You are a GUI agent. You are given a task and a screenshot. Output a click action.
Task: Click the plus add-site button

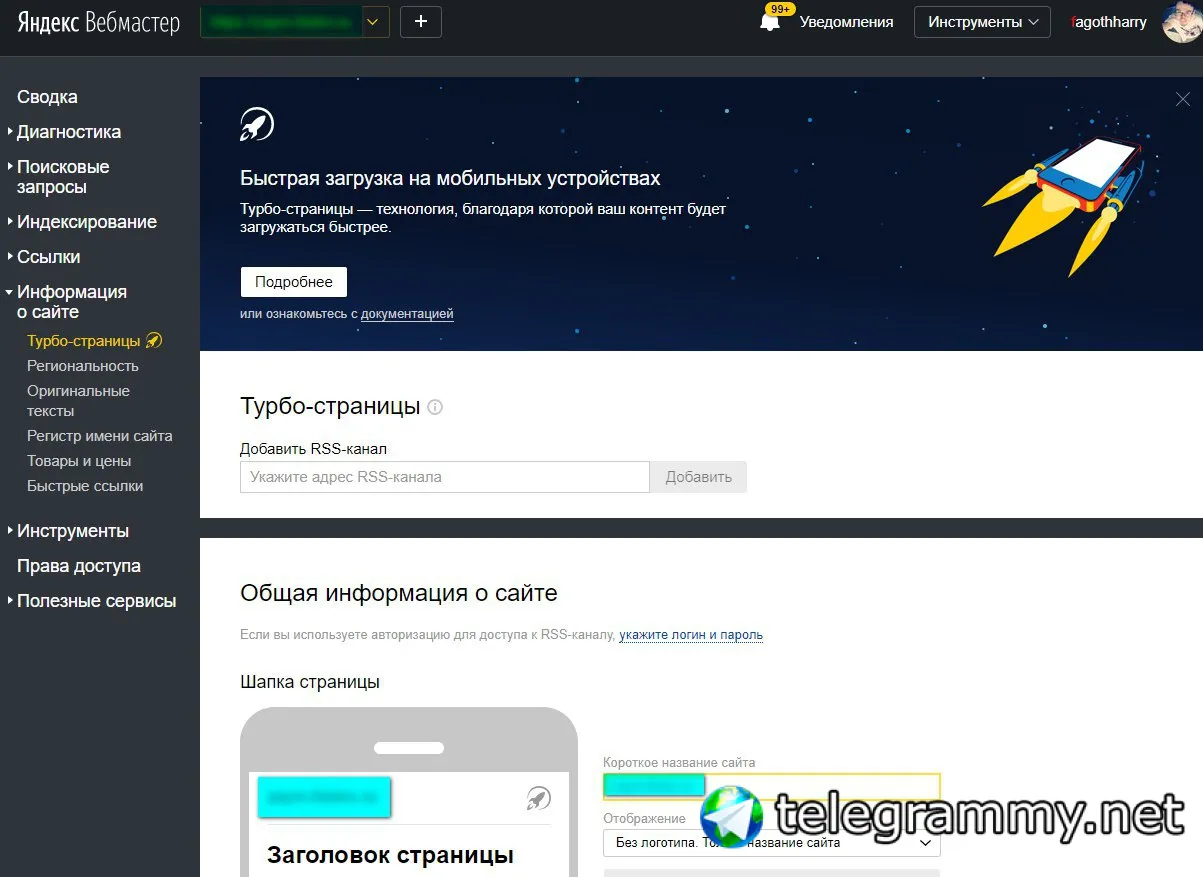421,21
